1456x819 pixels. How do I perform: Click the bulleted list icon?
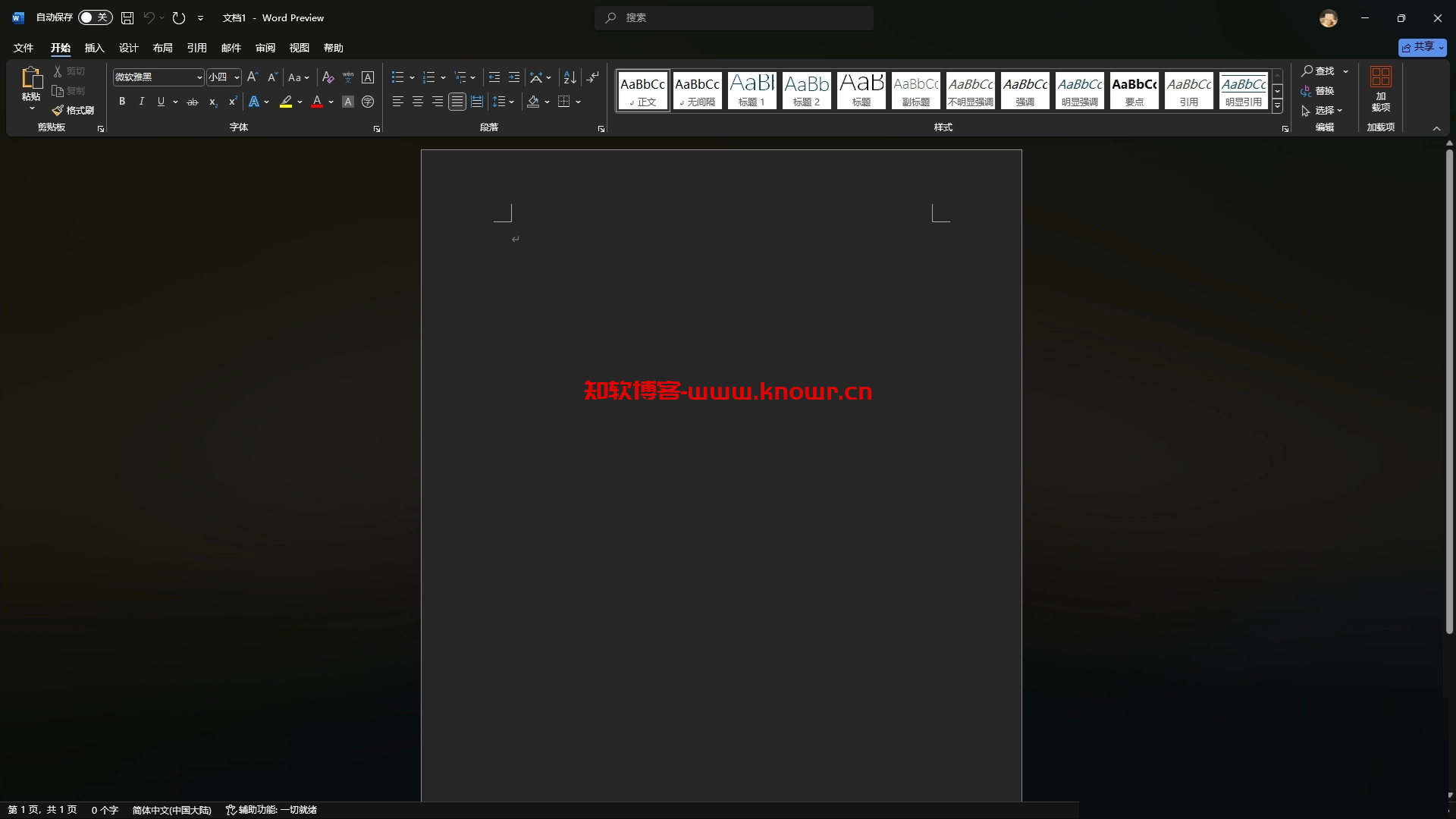397,77
